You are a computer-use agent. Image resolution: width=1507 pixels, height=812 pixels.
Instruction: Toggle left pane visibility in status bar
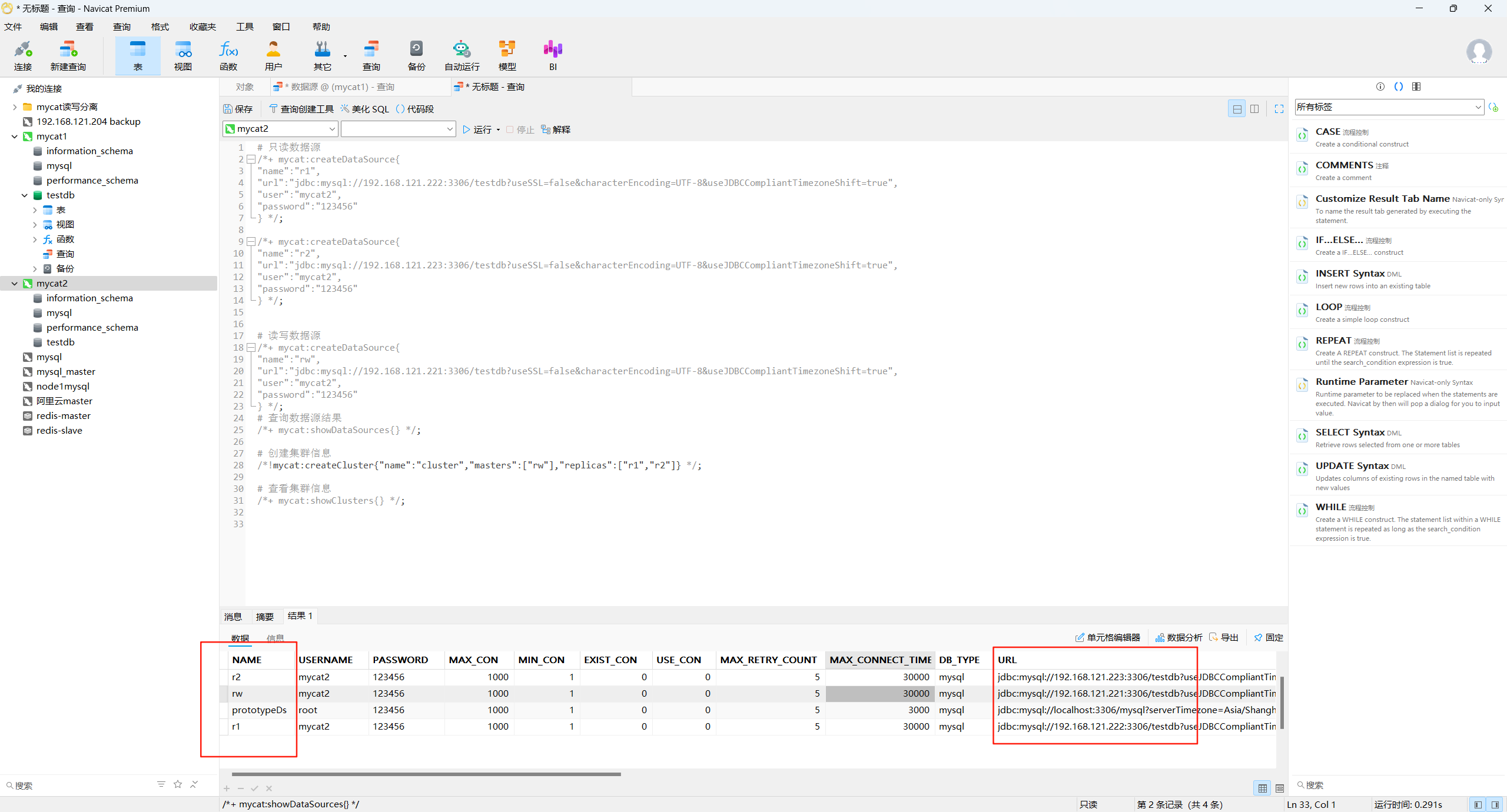(x=1478, y=804)
